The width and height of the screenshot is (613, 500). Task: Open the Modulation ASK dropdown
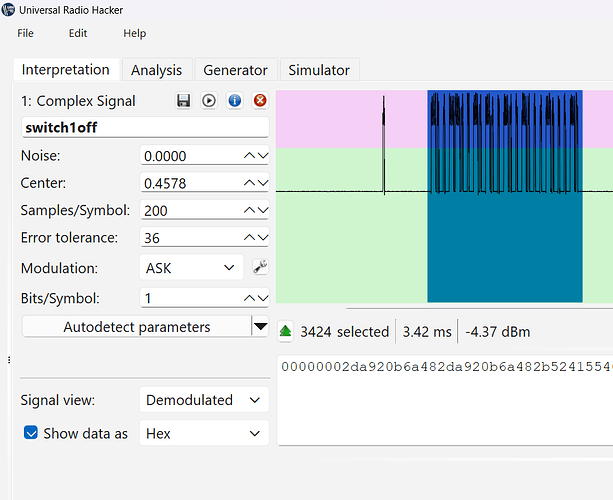192,268
